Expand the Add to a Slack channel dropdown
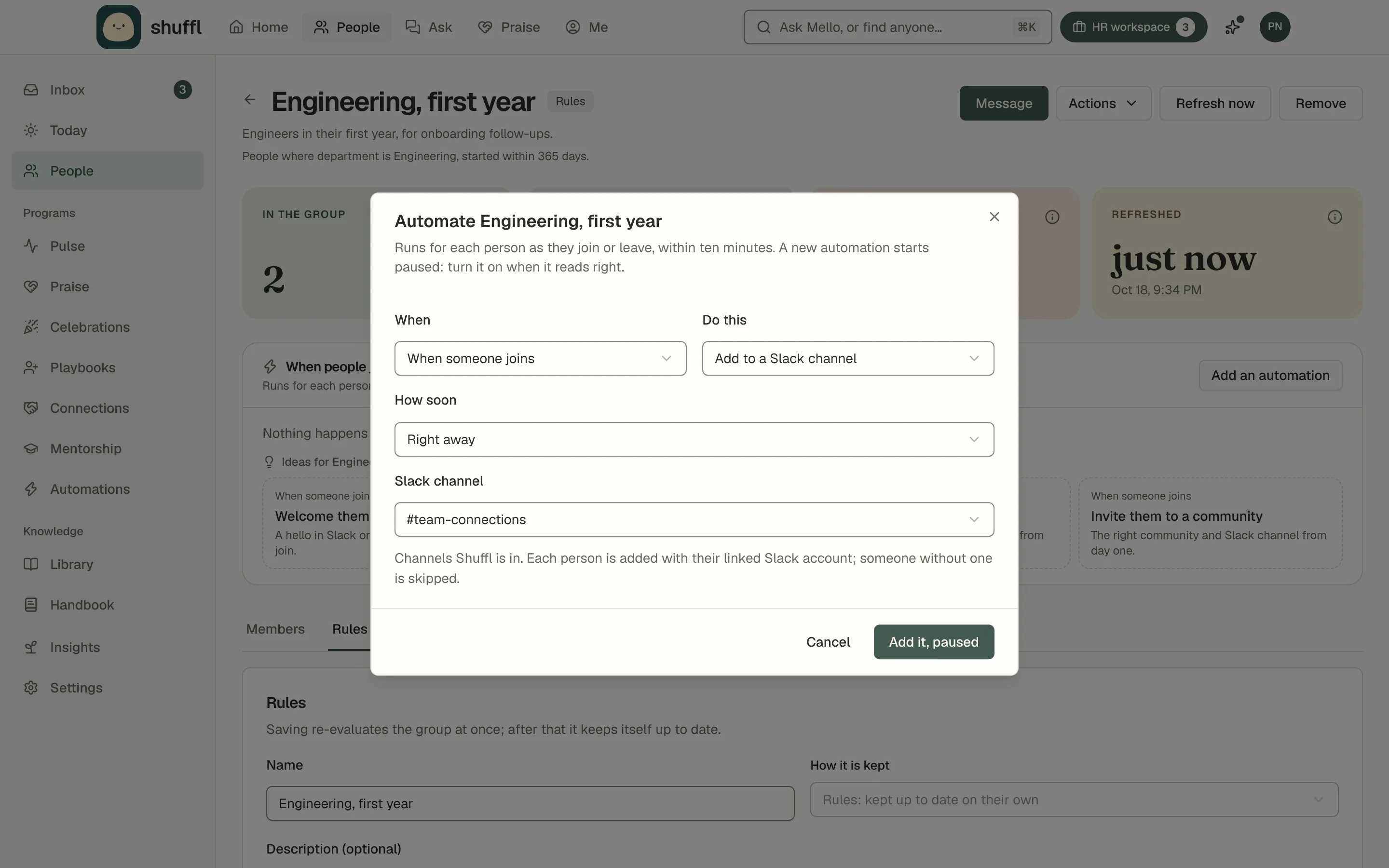 click(x=848, y=358)
